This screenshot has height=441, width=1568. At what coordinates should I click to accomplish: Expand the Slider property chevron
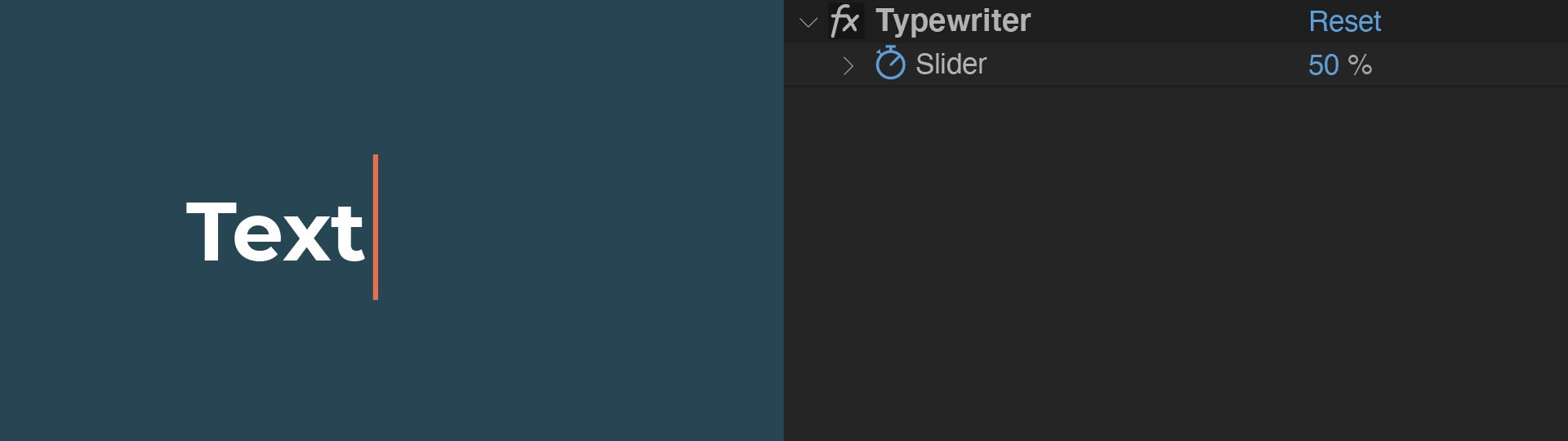(848, 65)
